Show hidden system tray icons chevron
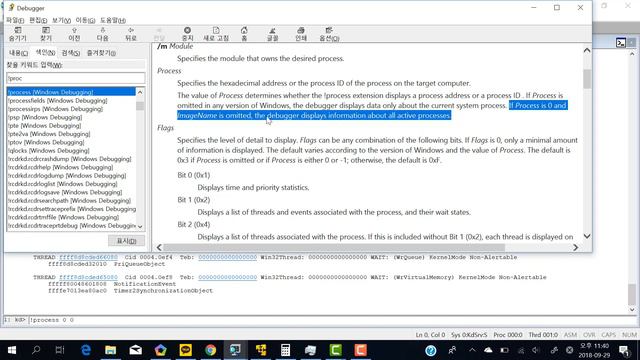The height and width of the screenshot is (360, 640). click(472, 350)
